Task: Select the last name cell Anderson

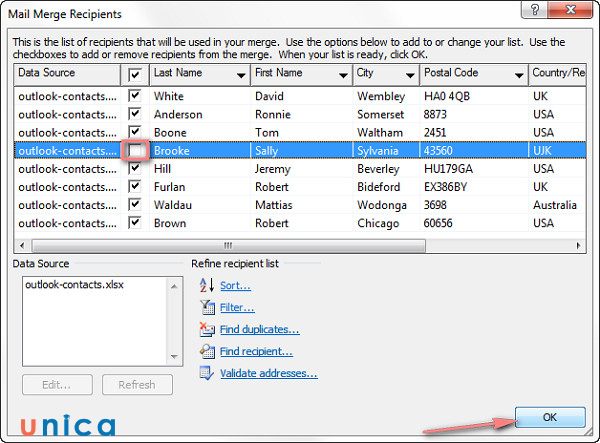Action: 178,114
